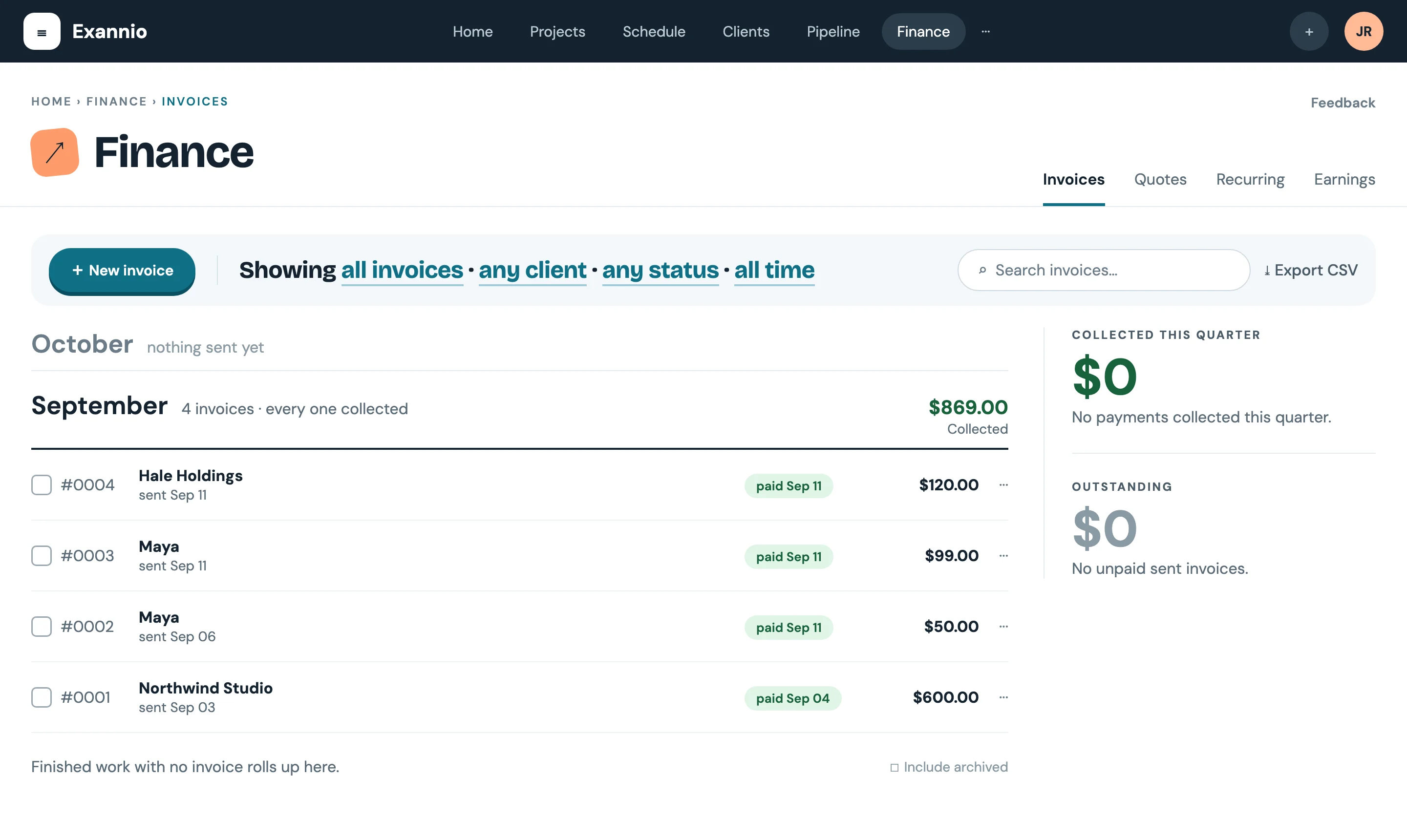The height and width of the screenshot is (840, 1407).
Task: Click the Exannio brand name
Action: (x=109, y=32)
